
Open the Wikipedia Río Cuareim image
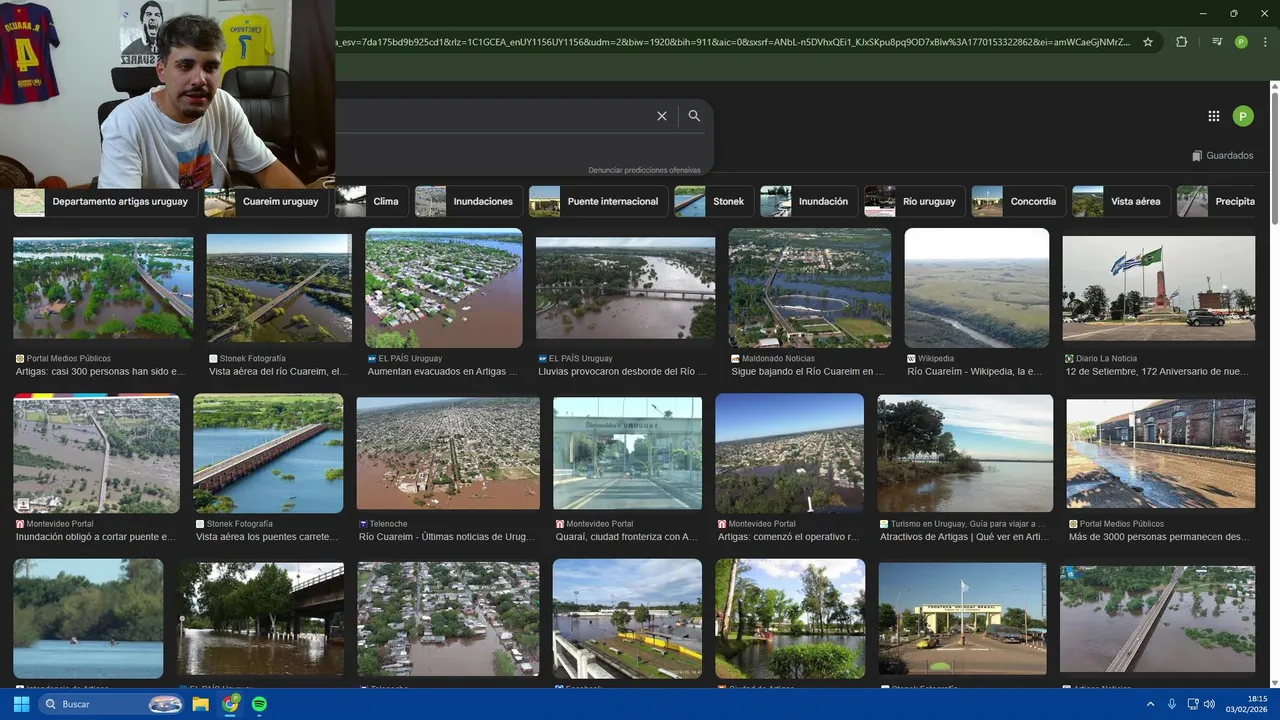tap(977, 288)
